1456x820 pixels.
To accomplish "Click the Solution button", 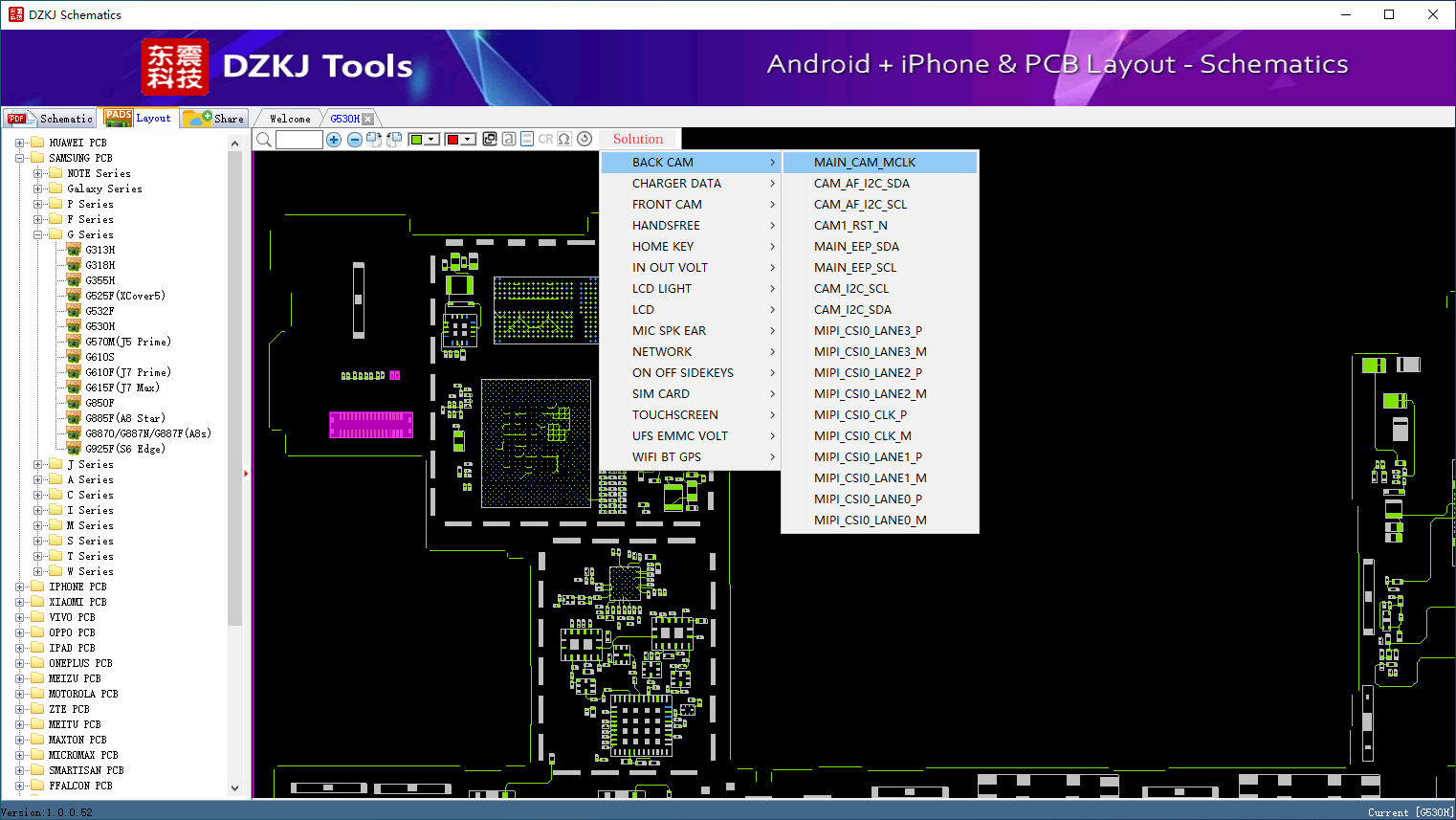I will pos(637,139).
